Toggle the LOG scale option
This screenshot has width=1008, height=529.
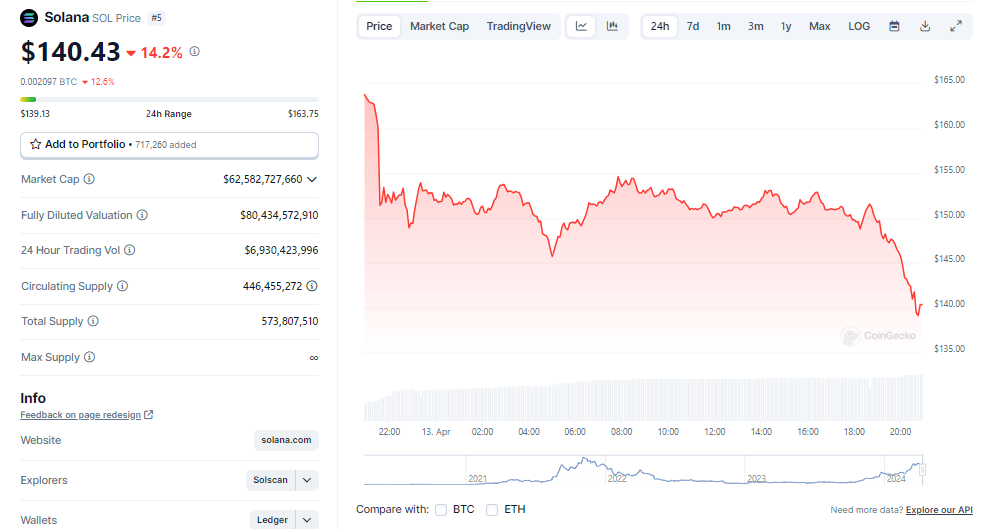point(859,26)
